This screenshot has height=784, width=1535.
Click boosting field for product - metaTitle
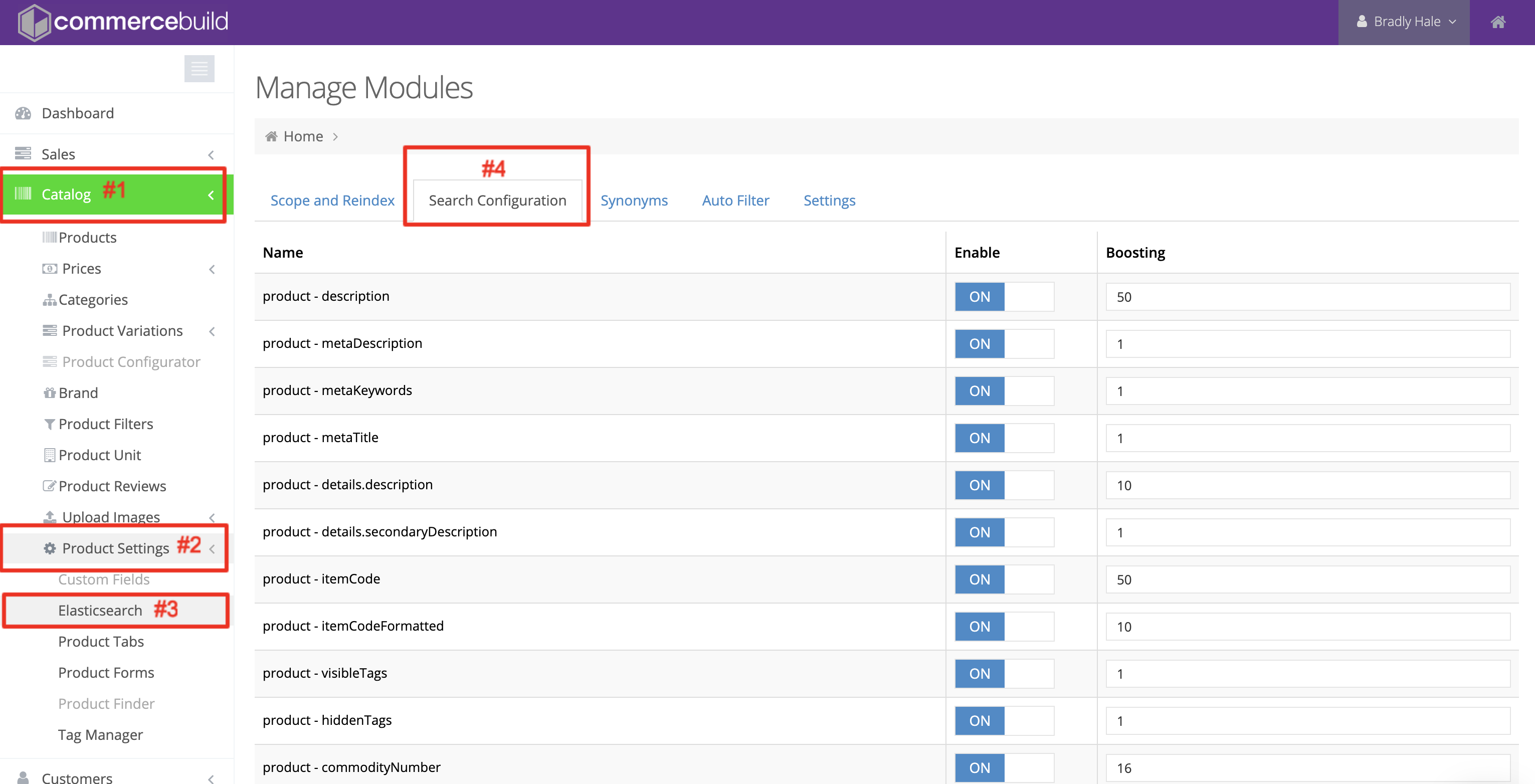[1307, 438]
